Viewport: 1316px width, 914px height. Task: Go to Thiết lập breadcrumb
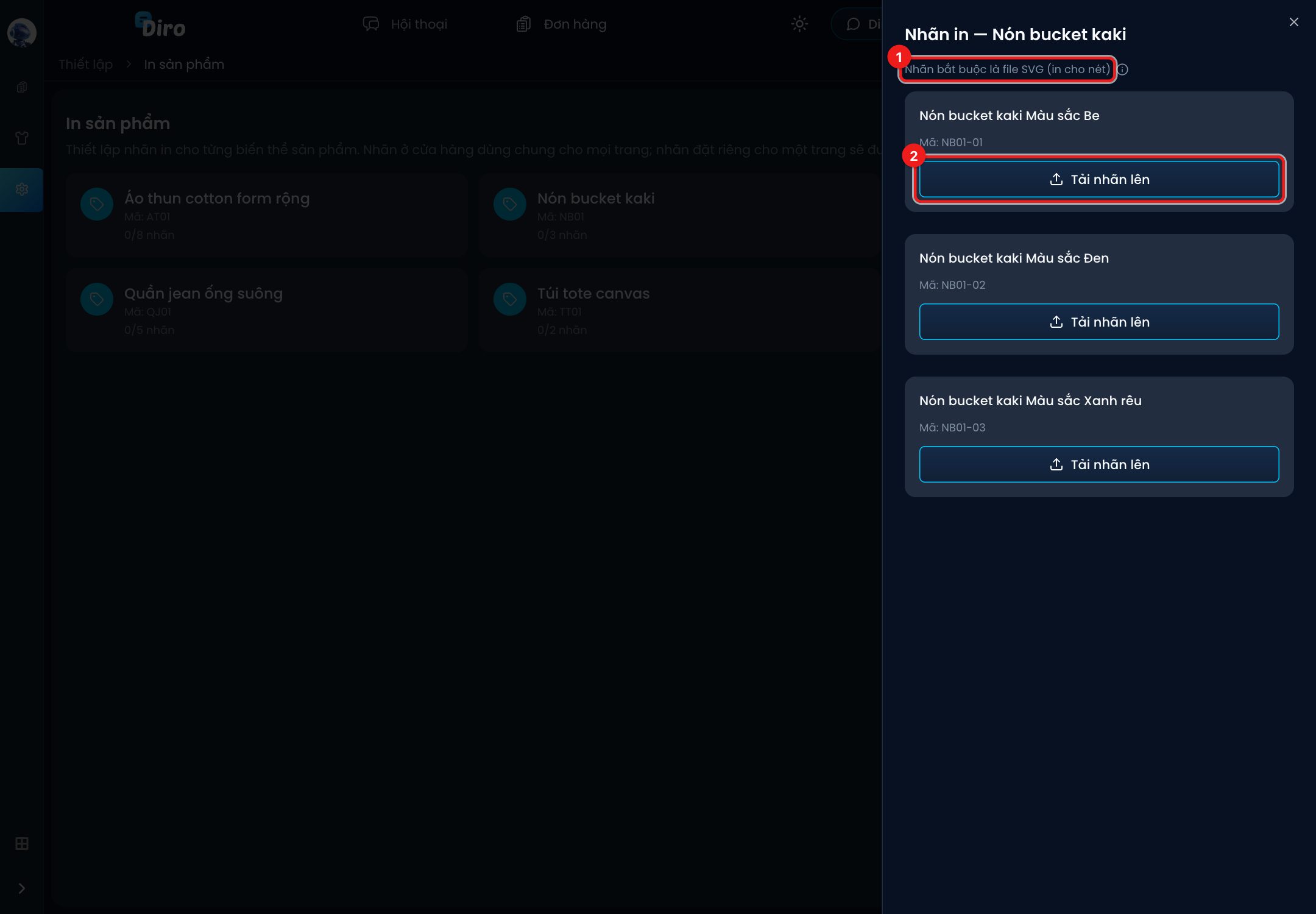point(86,64)
